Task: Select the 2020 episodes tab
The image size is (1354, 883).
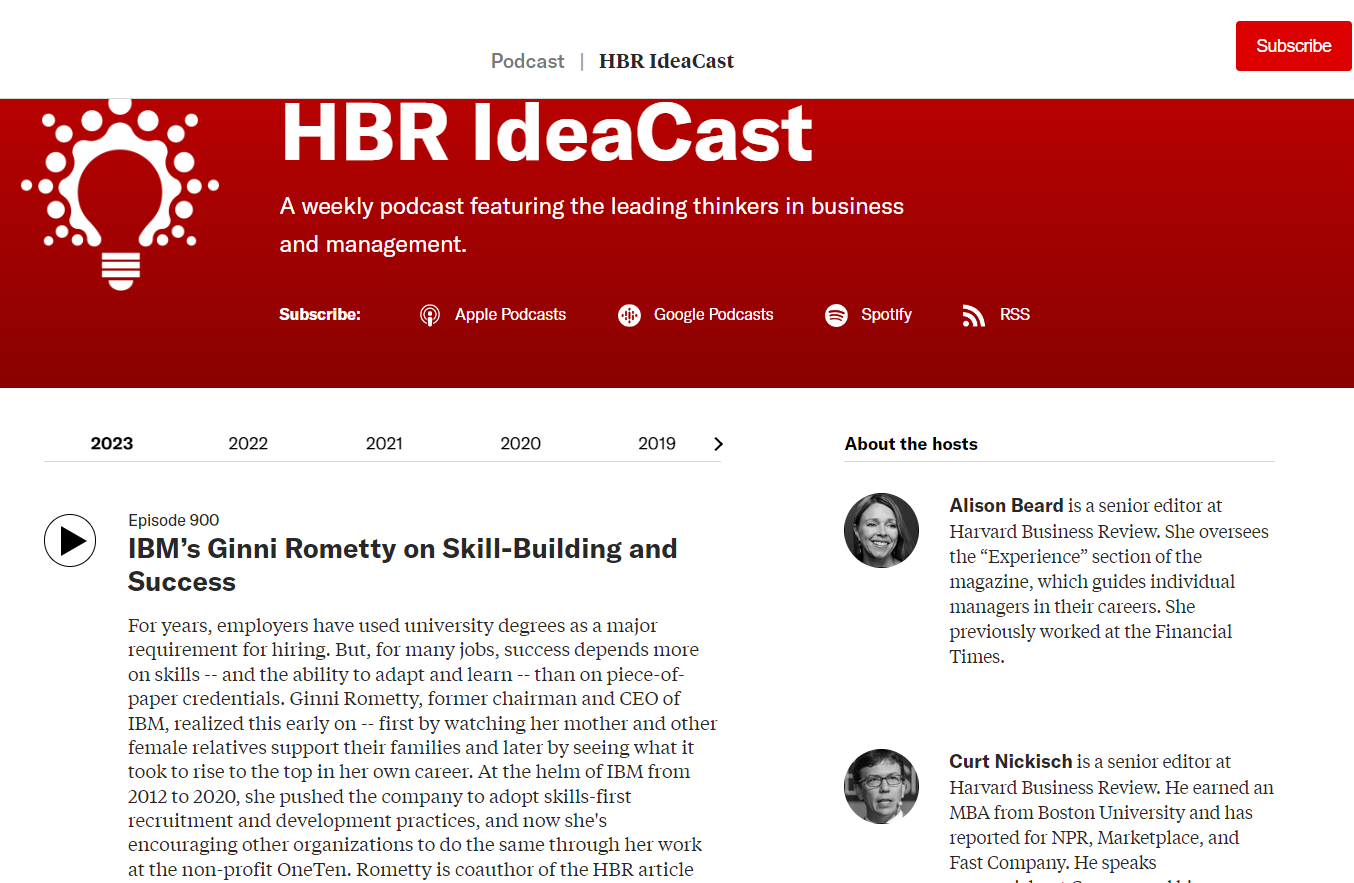Action: coord(520,443)
